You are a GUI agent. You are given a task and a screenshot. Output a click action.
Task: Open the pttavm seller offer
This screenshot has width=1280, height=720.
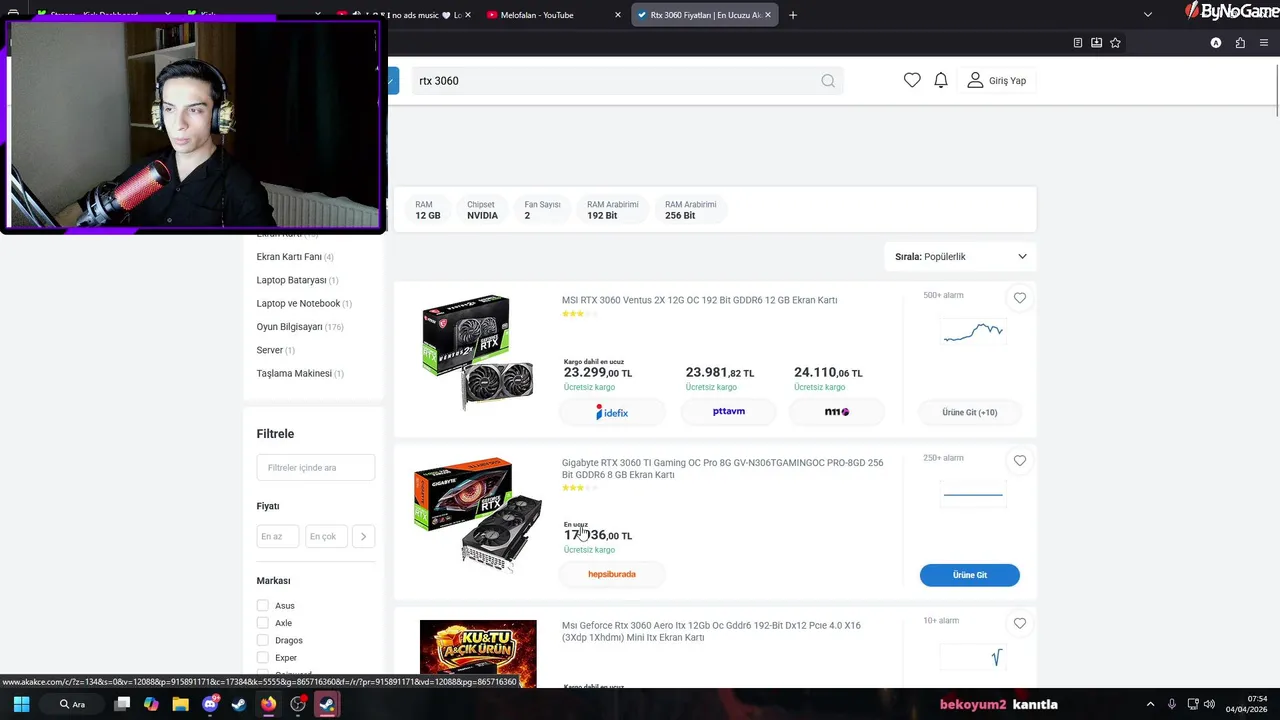pos(729,412)
